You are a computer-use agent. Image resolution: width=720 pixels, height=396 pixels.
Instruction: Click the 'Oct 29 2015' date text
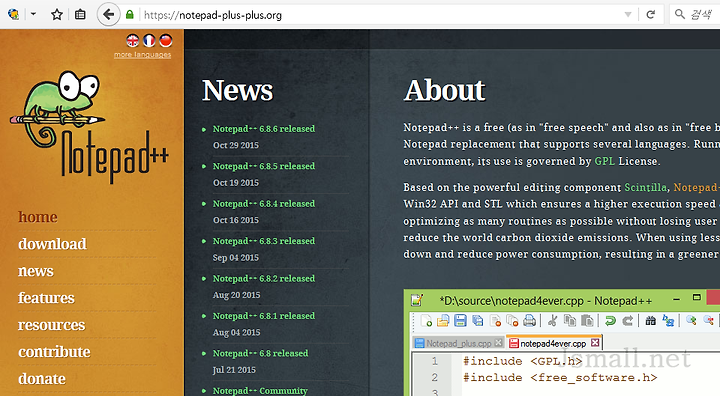(x=236, y=145)
